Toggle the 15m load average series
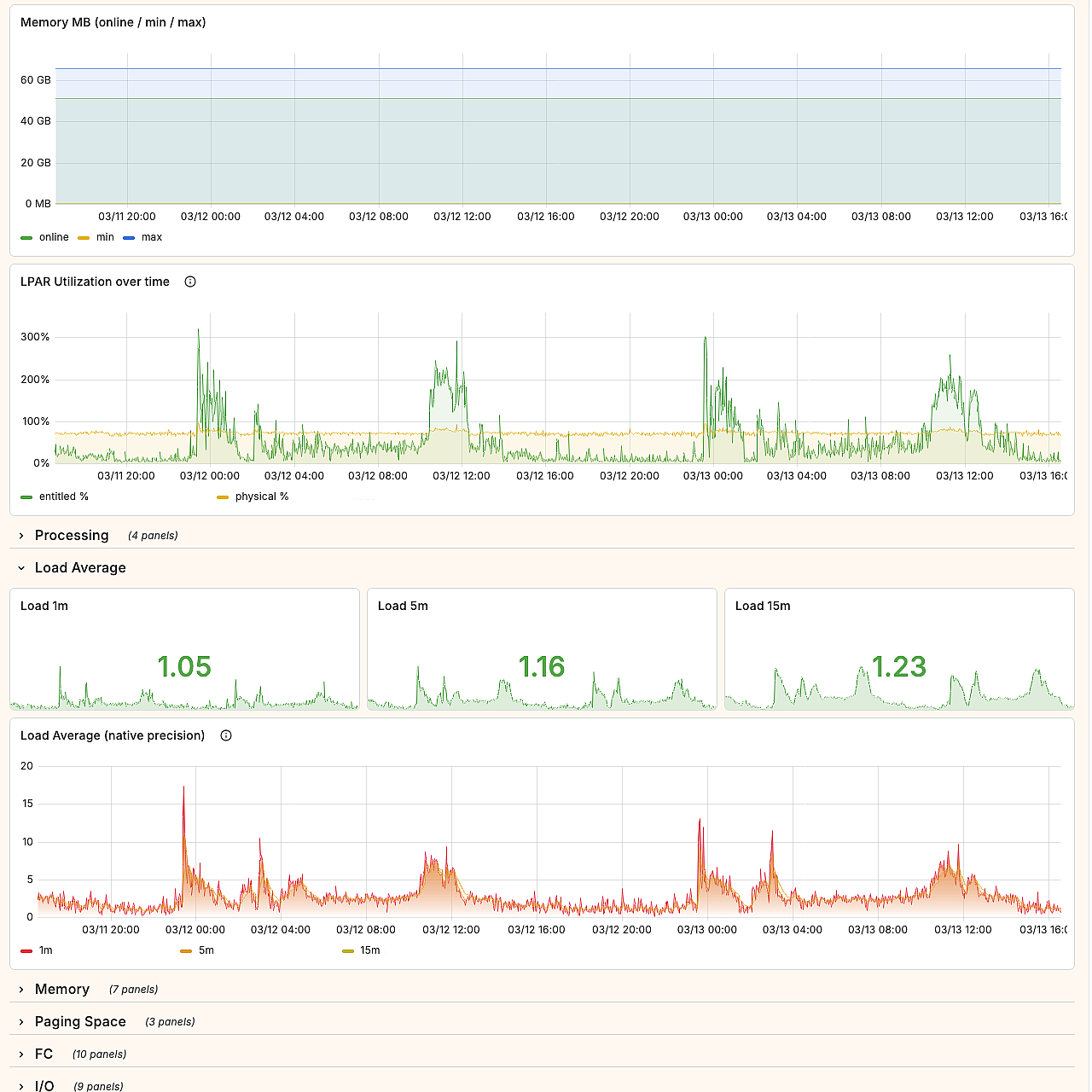This screenshot has height=1092, width=1092. point(369,950)
